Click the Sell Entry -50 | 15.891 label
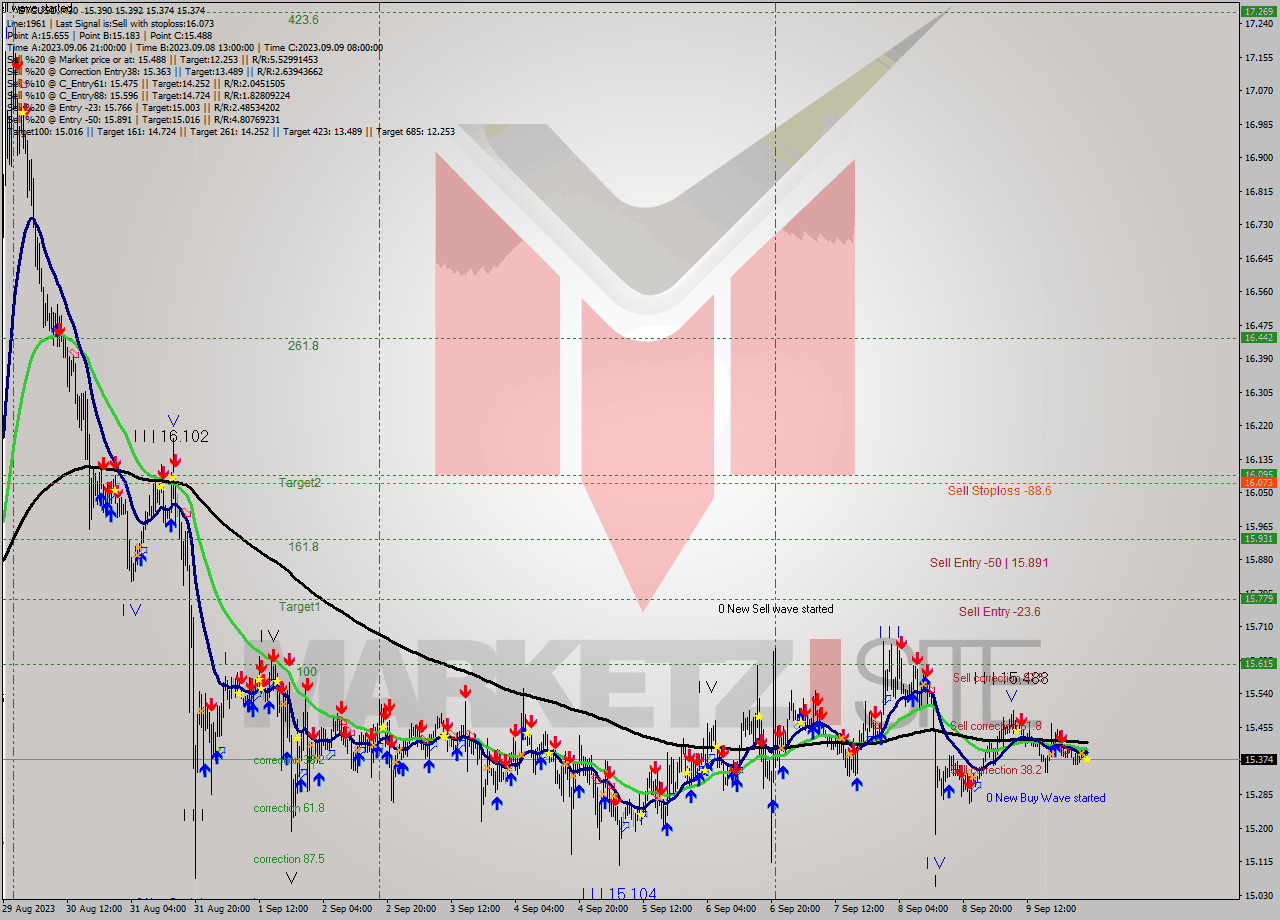Image resolution: width=1280 pixels, height=920 pixels. coord(989,563)
